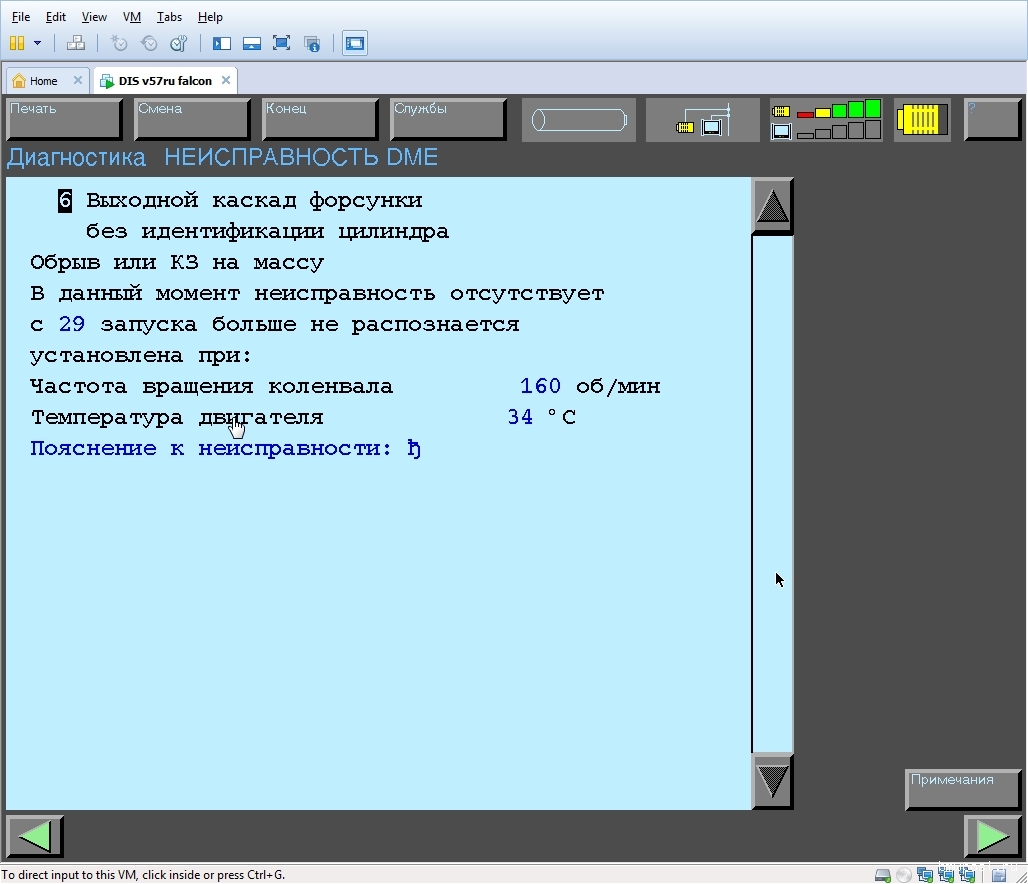Click the pause virtual machine icon
The height and width of the screenshot is (884, 1028).
[17, 43]
